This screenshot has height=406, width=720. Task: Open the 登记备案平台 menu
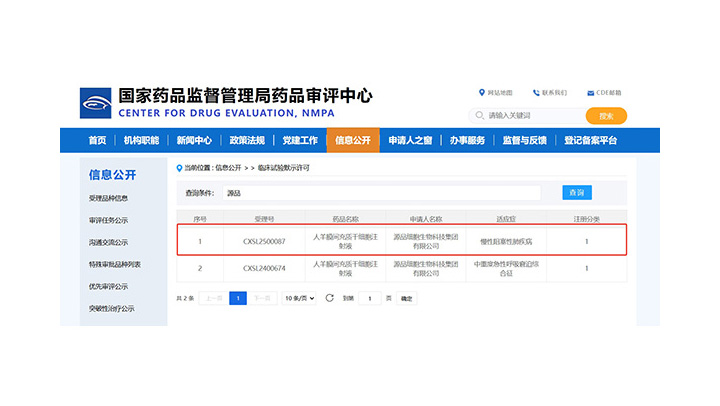pos(591,140)
